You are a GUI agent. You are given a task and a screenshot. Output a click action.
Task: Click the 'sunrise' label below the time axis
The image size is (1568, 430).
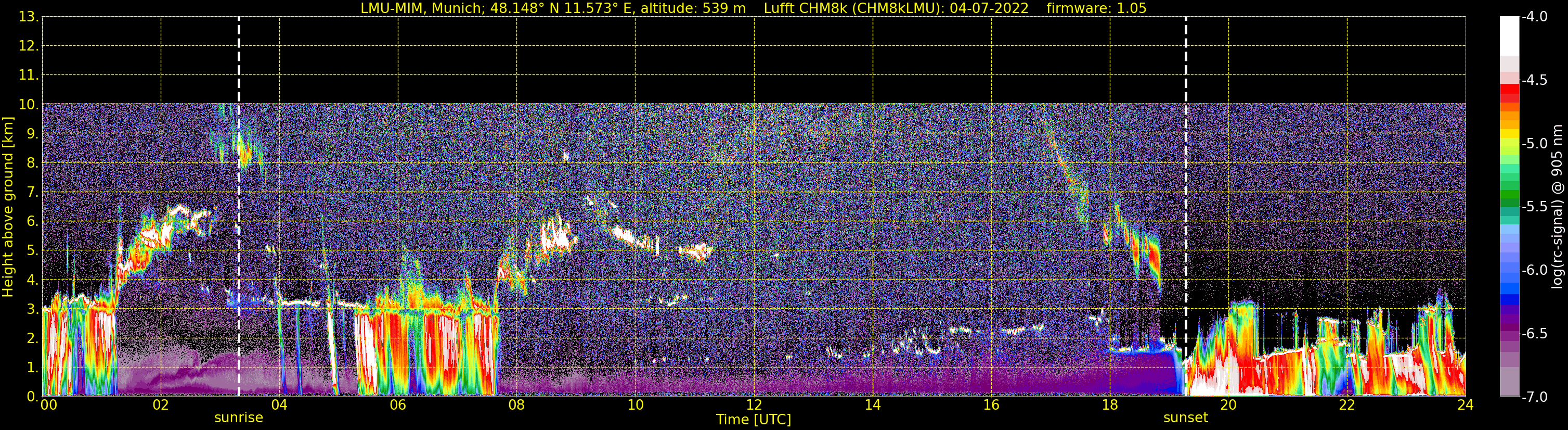pos(239,418)
